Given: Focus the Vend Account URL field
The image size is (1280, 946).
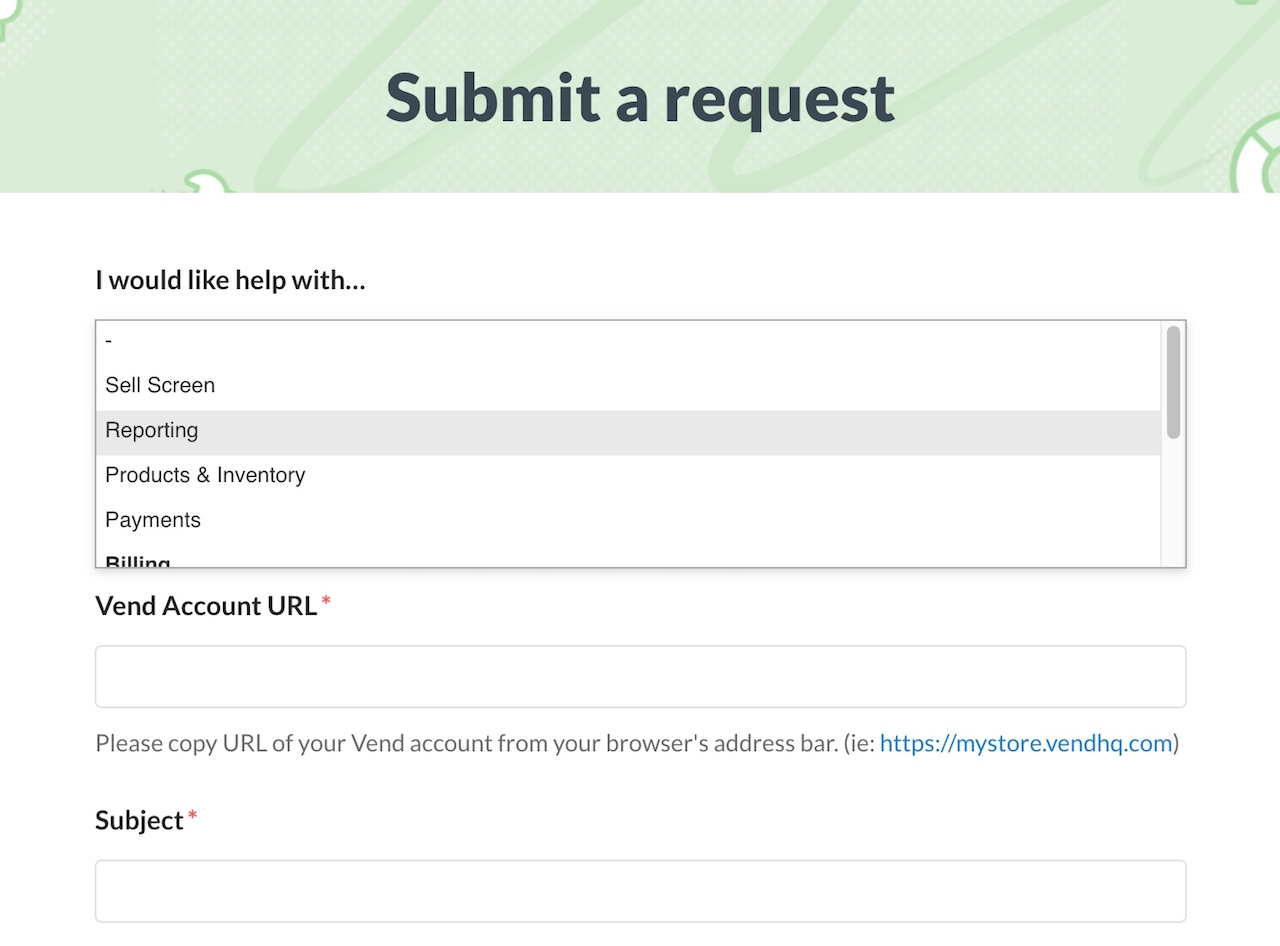Looking at the screenshot, I should click(640, 676).
